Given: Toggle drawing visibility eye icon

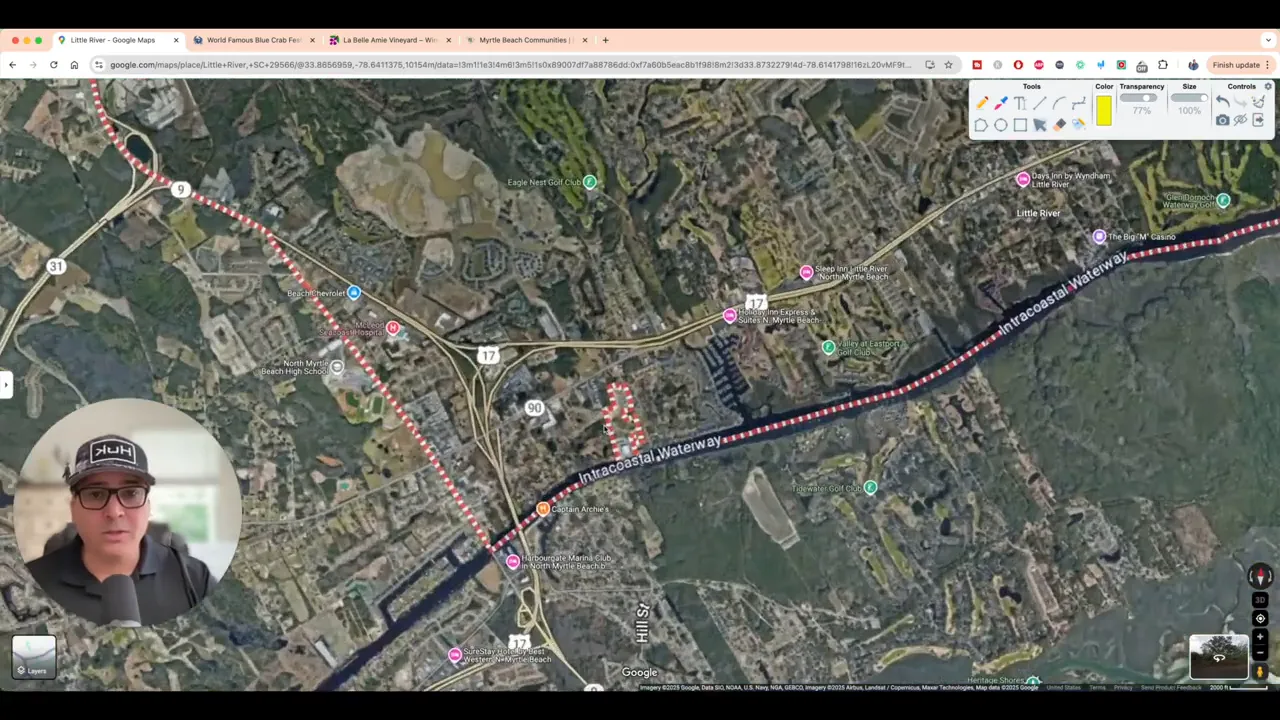Looking at the screenshot, I should (1241, 120).
